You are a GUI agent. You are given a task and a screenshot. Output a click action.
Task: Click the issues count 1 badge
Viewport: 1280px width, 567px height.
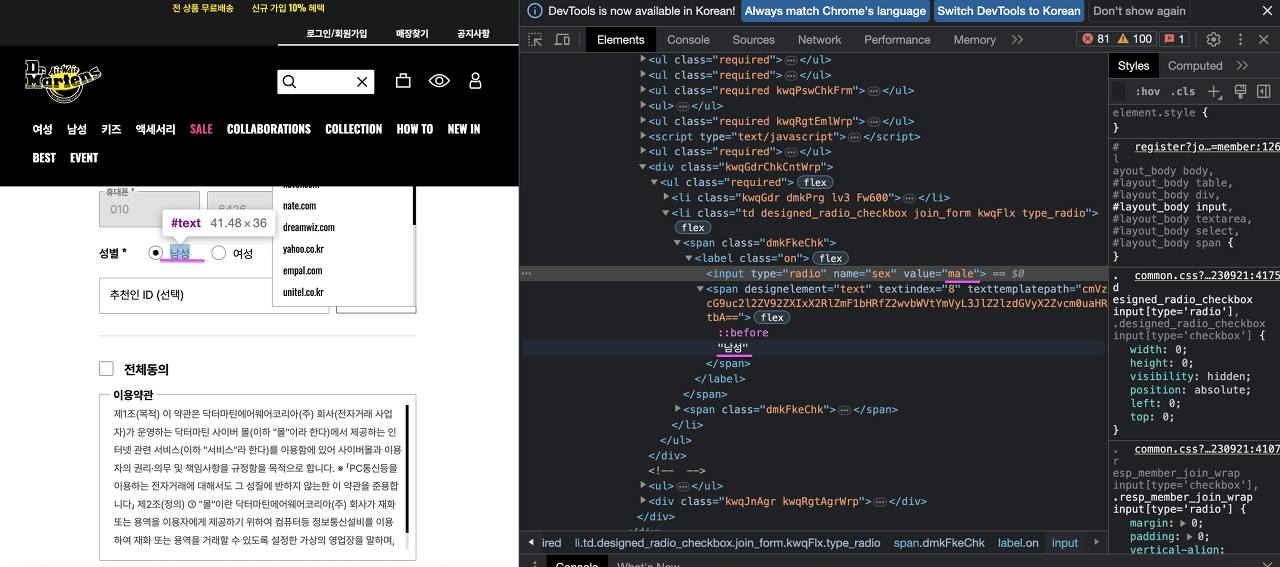1175,39
